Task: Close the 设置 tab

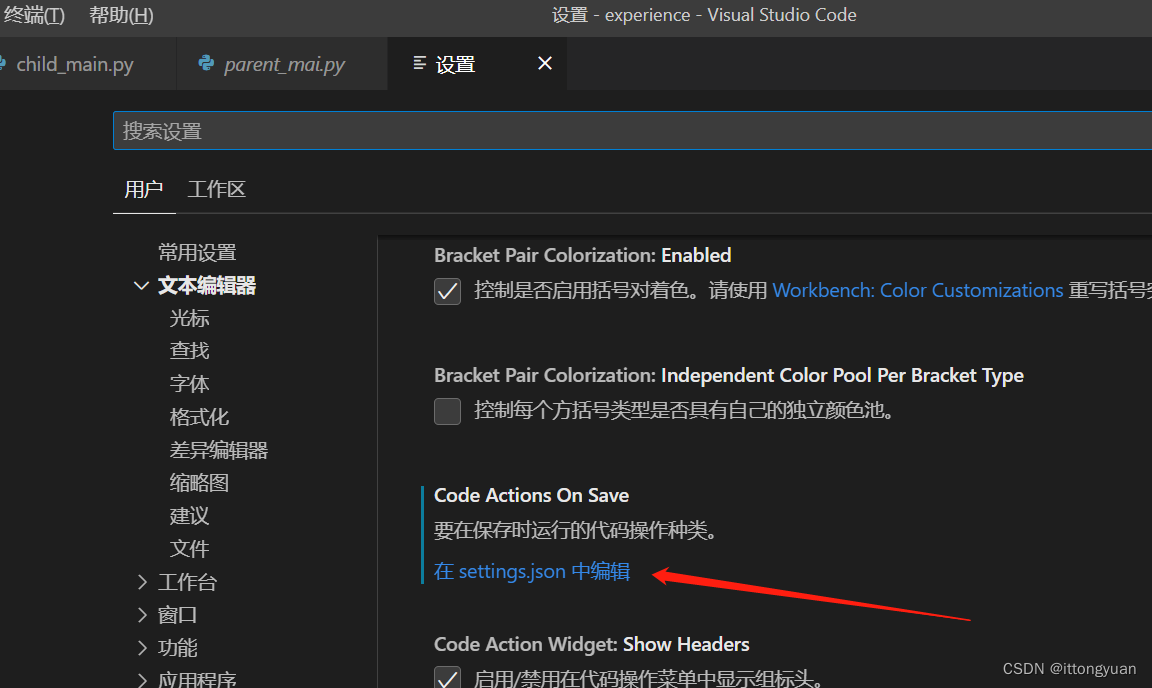Action: tap(545, 64)
